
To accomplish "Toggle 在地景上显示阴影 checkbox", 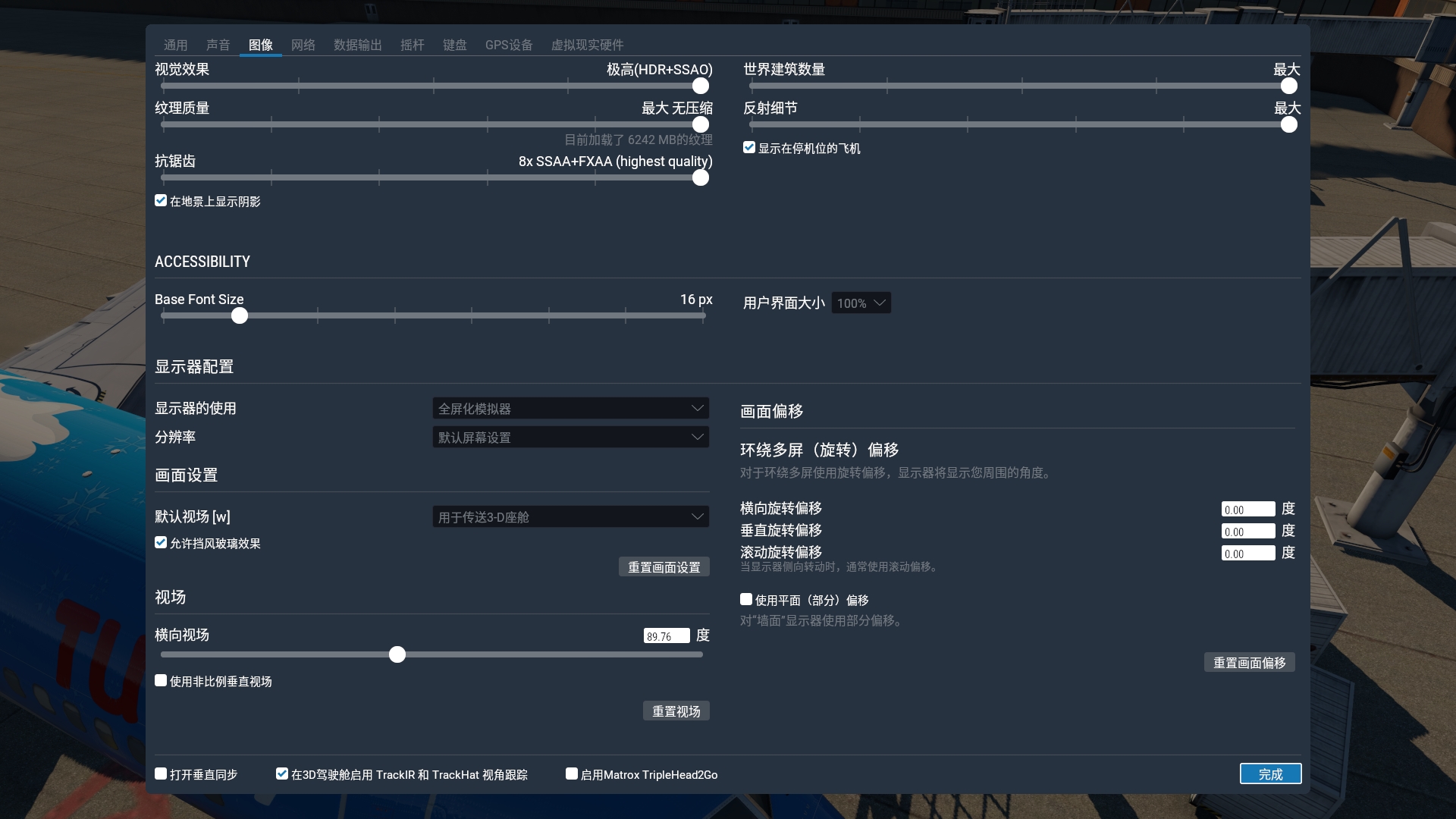I will tap(161, 200).
